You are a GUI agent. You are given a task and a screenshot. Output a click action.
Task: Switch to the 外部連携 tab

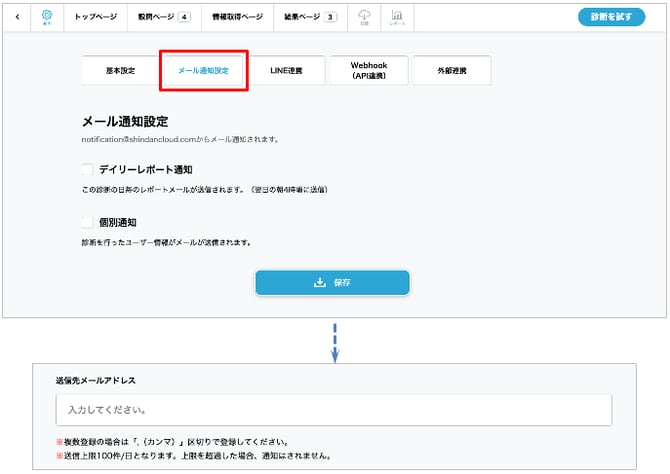coord(452,71)
